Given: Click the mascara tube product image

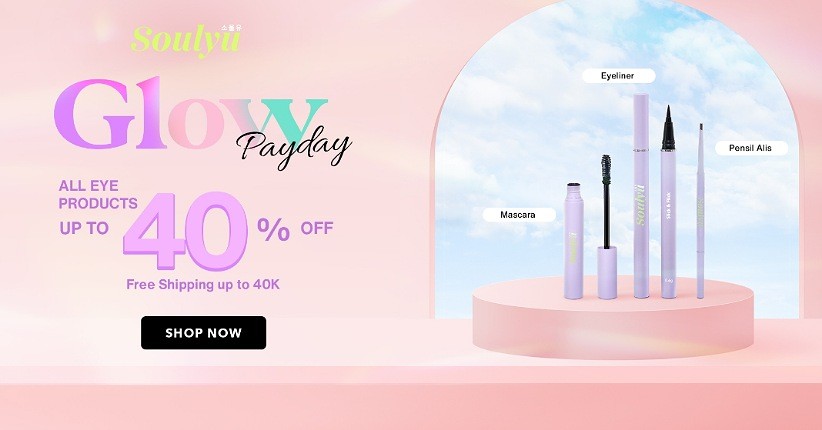Looking at the screenshot, I should 574,240.
